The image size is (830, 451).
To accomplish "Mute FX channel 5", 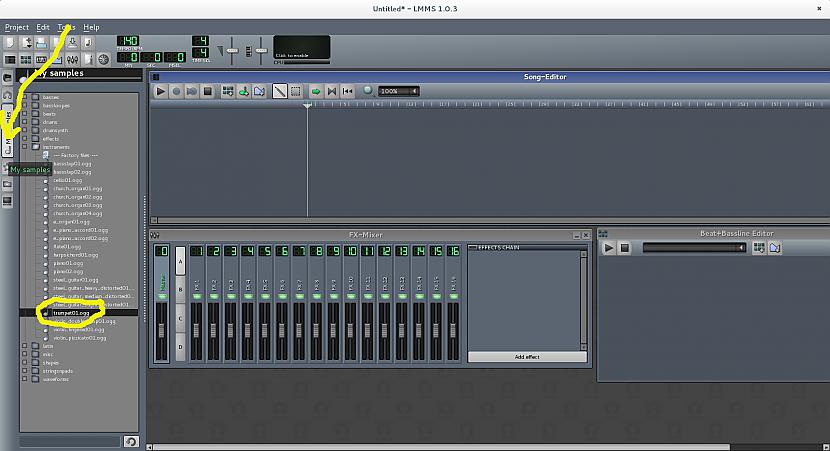I will click(x=265, y=296).
